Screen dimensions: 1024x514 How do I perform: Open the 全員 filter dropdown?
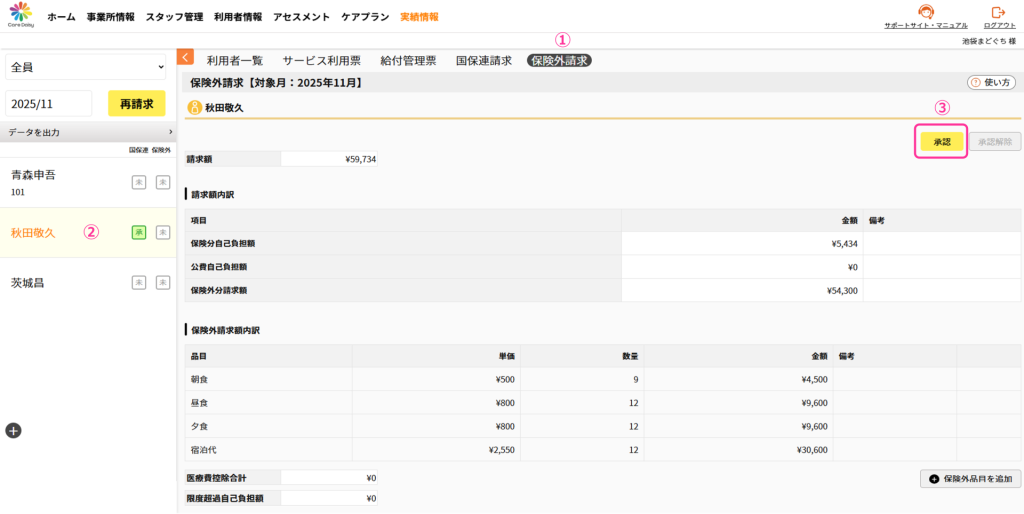85,67
